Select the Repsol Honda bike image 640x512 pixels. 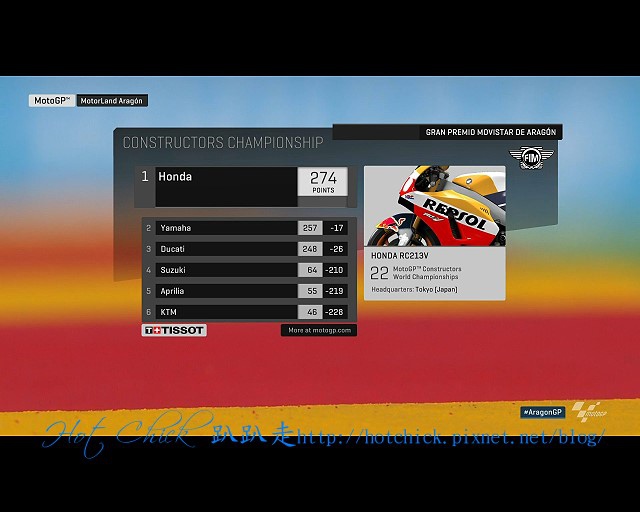pos(435,206)
